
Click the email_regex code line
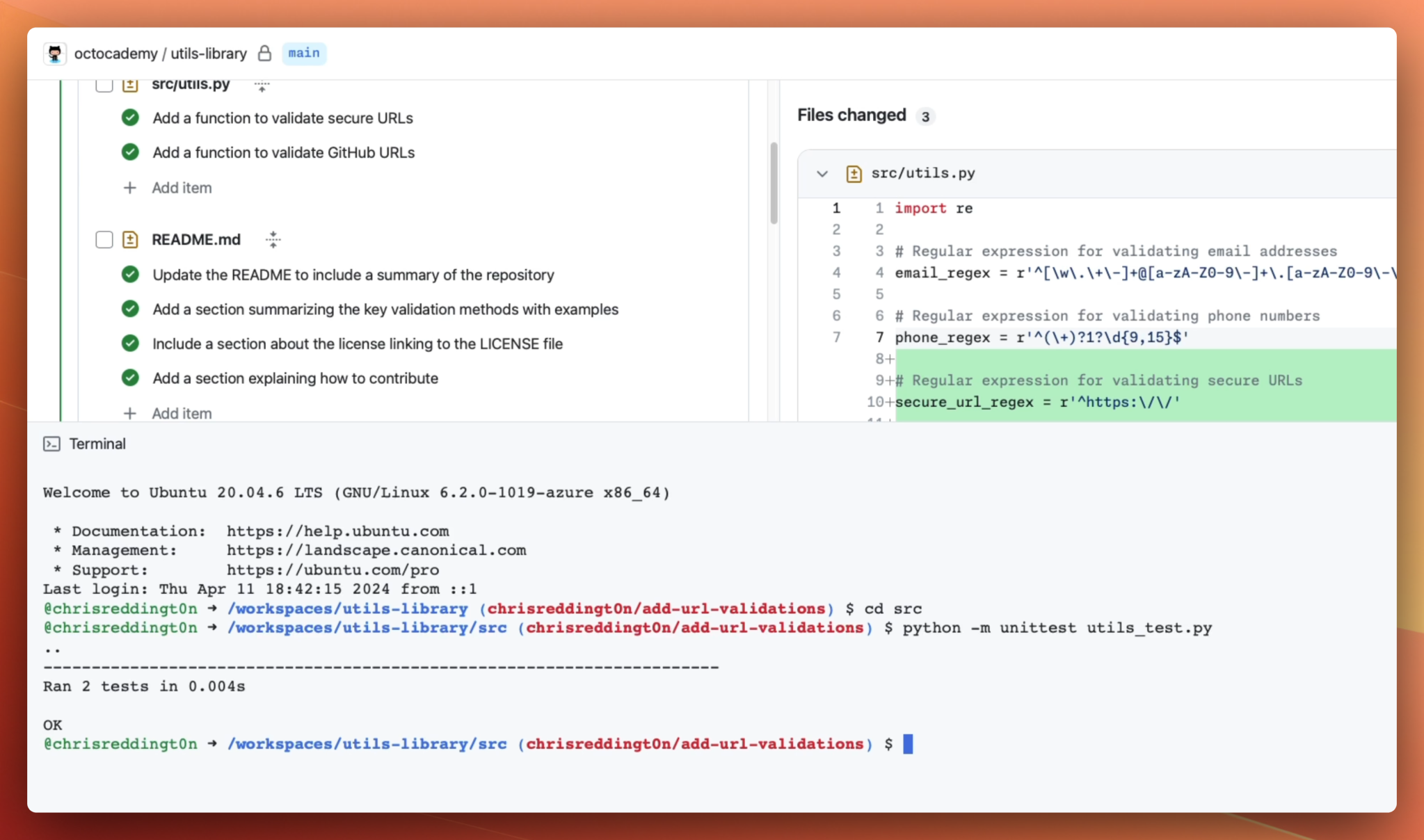click(x=1145, y=273)
